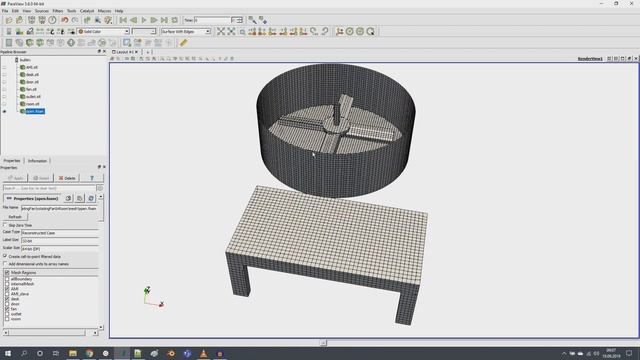640x360 pixels.
Task: Click the Properties help question mark button
Action: pyautogui.click(x=92, y=178)
